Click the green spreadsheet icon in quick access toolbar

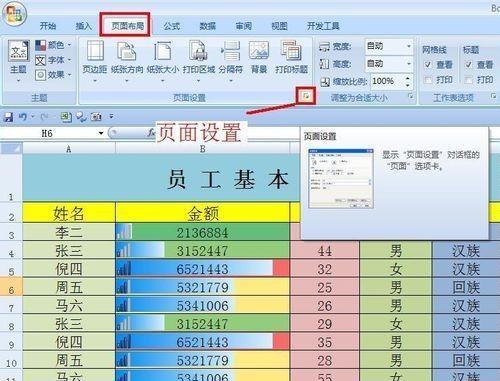coord(66,117)
